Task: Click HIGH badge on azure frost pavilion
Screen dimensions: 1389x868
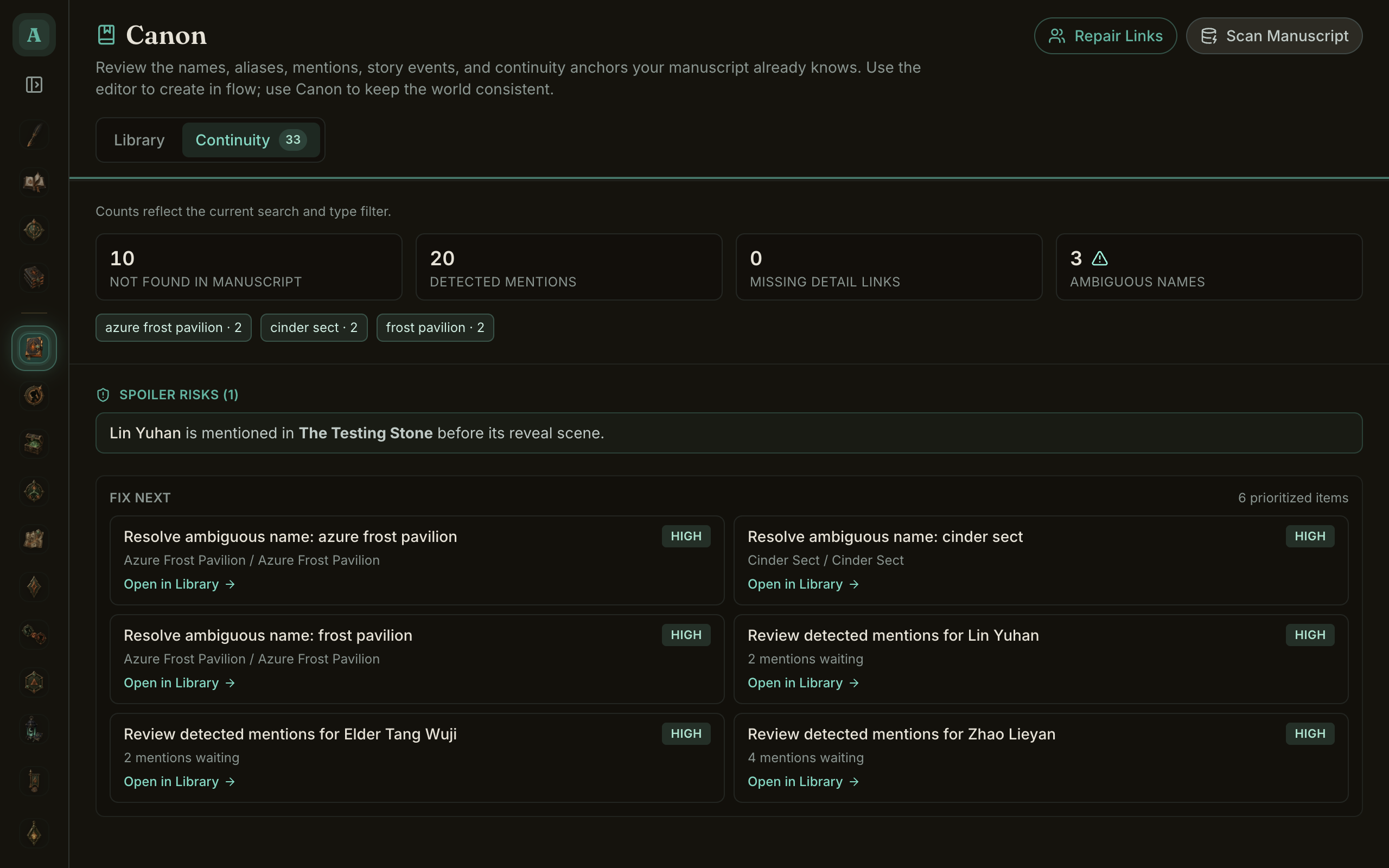Action: [686, 536]
